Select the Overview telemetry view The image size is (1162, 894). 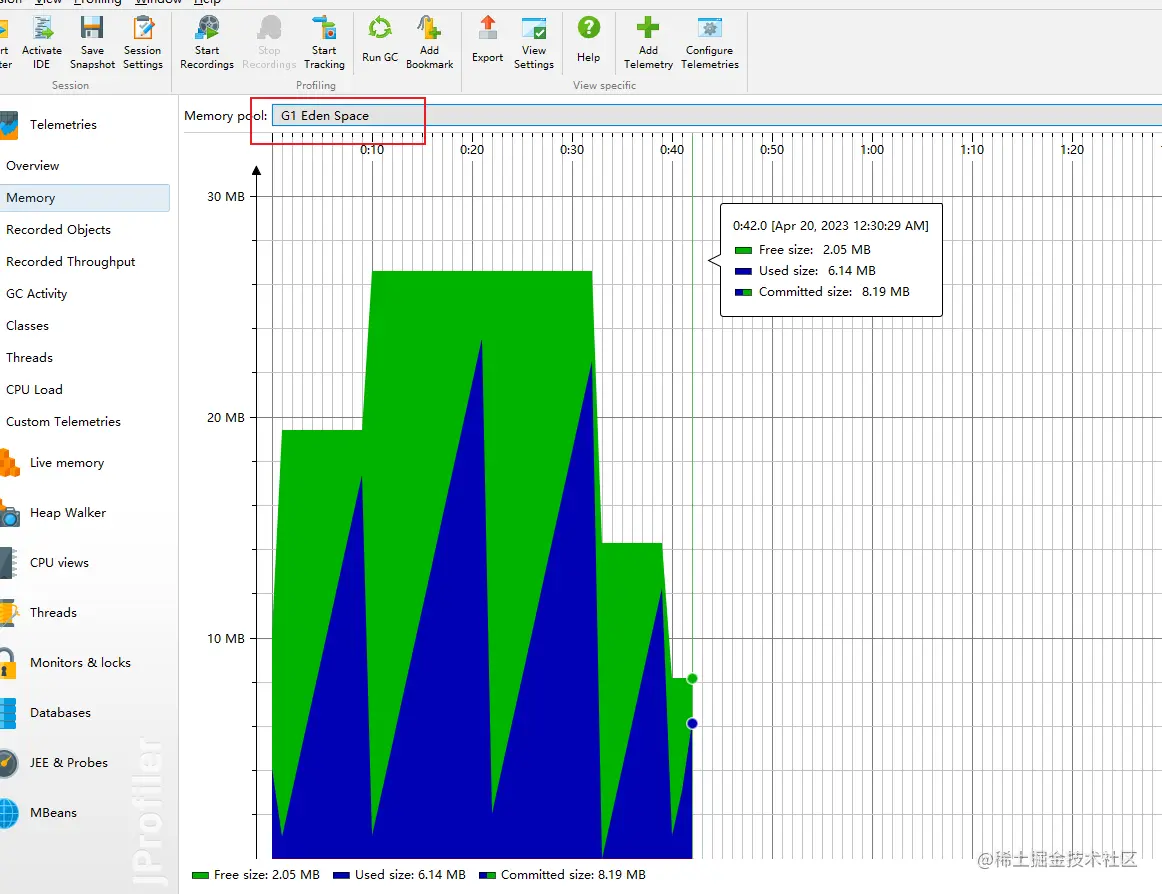(33, 166)
